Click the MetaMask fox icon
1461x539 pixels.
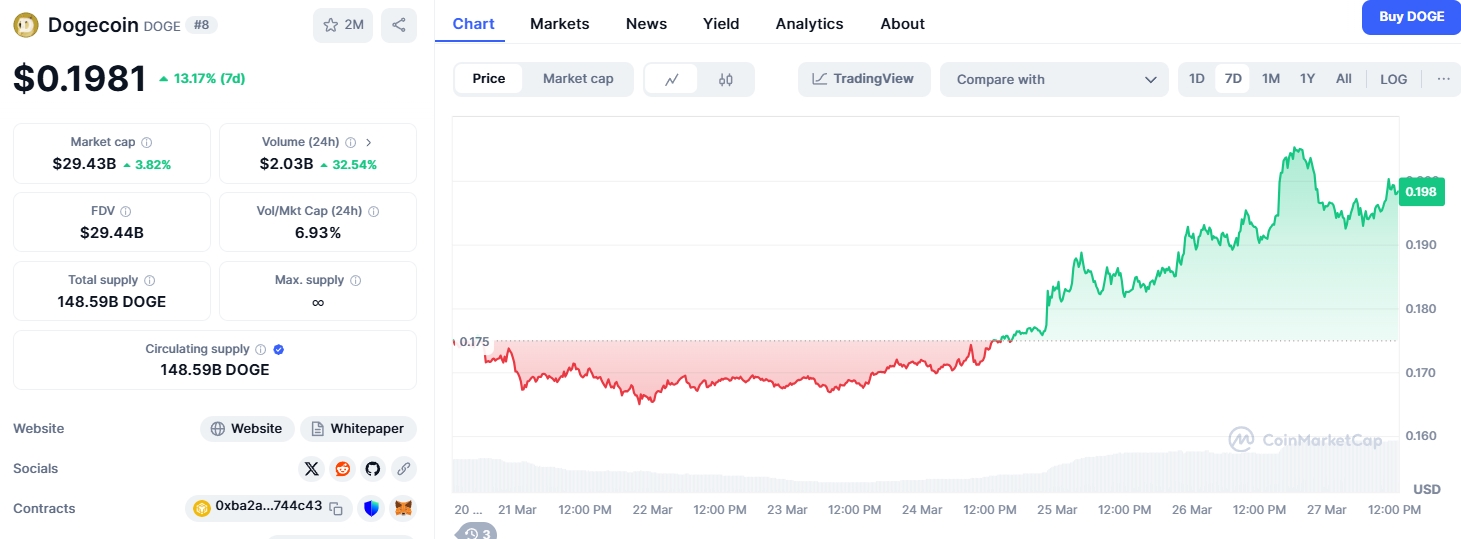pyautogui.click(x=403, y=508)
